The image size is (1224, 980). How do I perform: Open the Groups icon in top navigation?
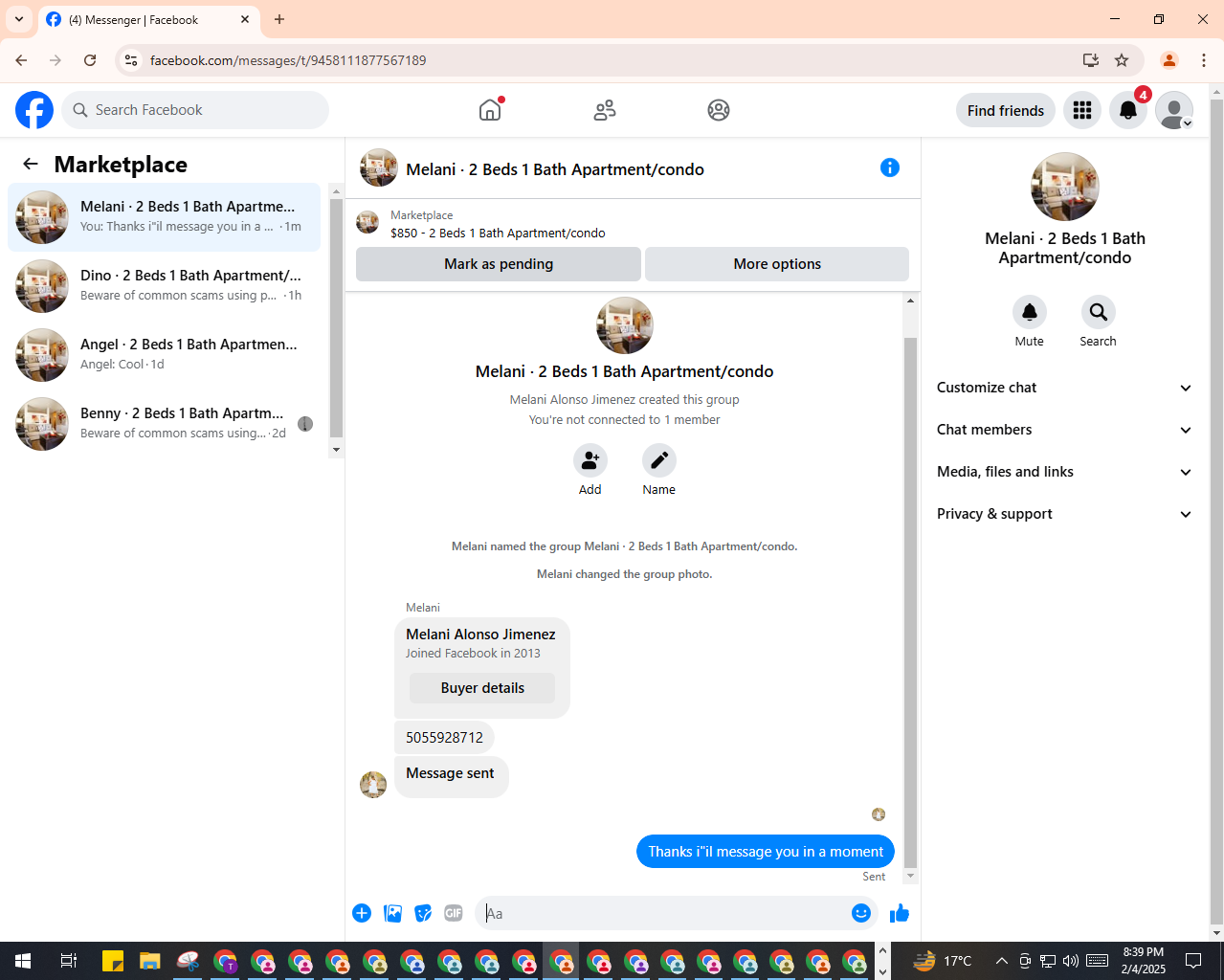(719, 110)
